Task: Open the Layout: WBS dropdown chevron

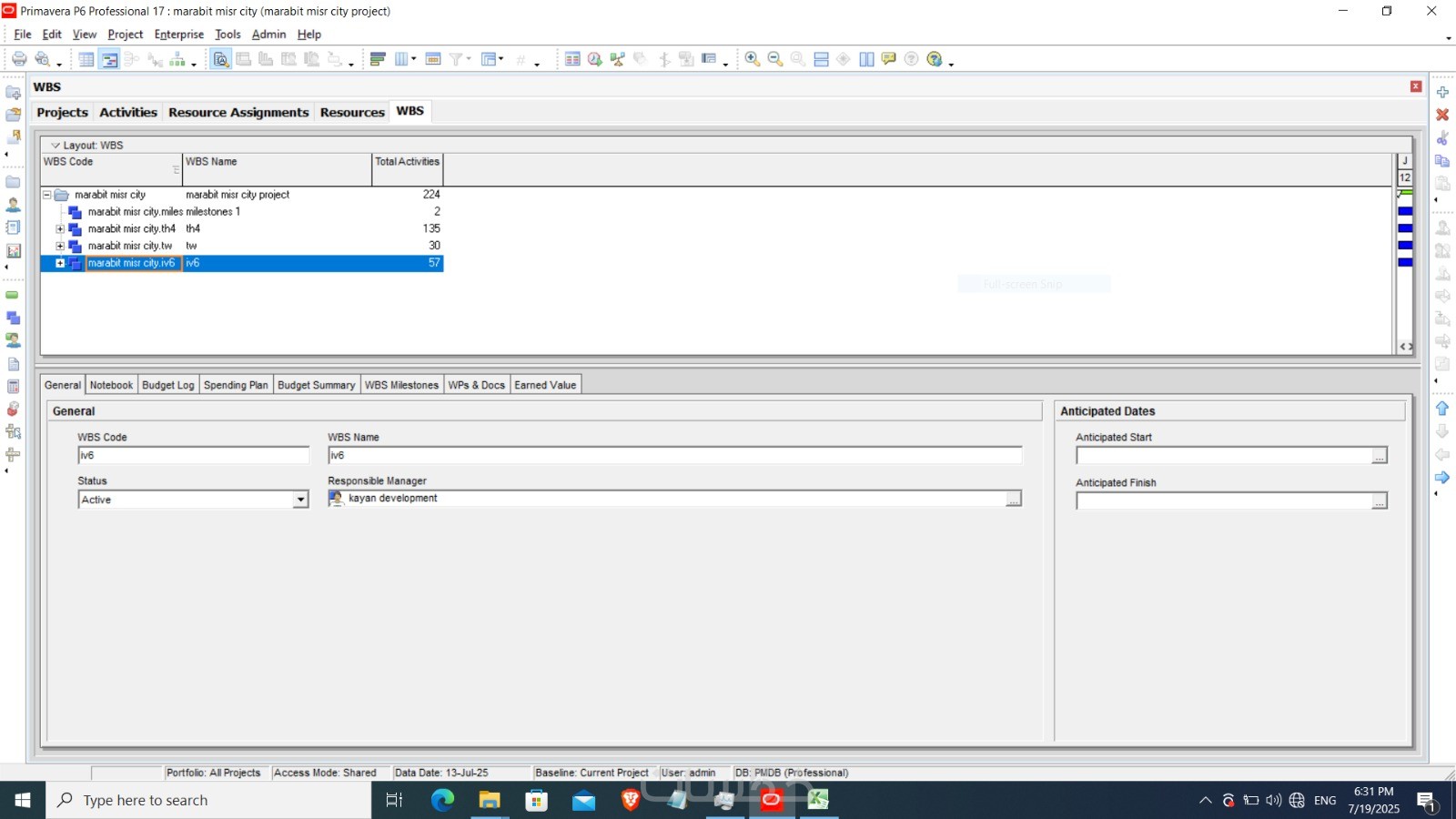Action: [x=56, y=146]
